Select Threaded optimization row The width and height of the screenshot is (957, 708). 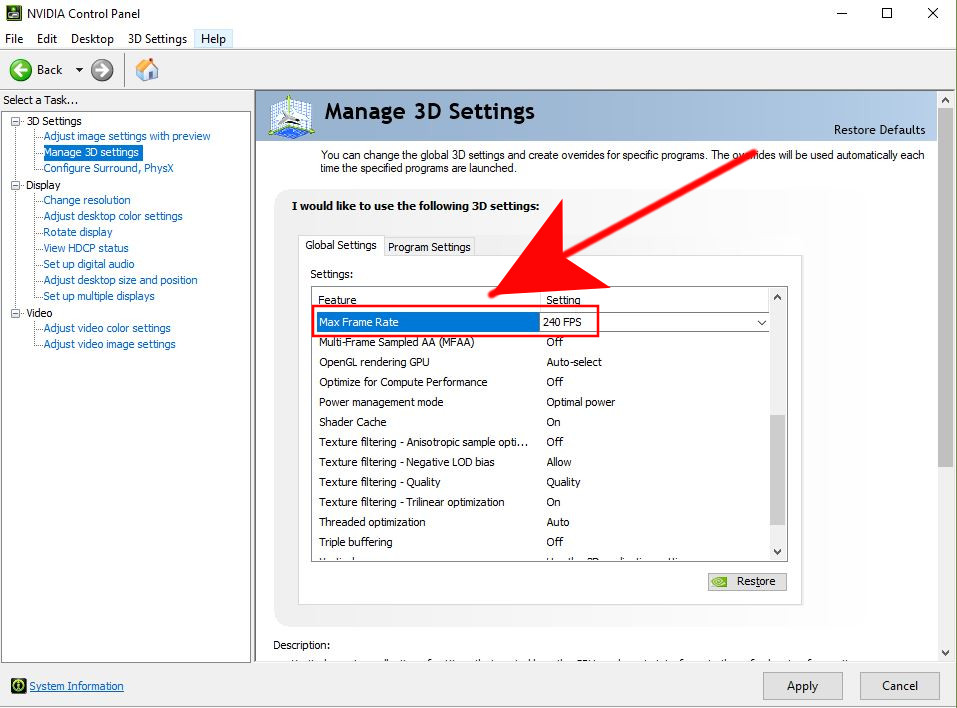coord(543,522)
